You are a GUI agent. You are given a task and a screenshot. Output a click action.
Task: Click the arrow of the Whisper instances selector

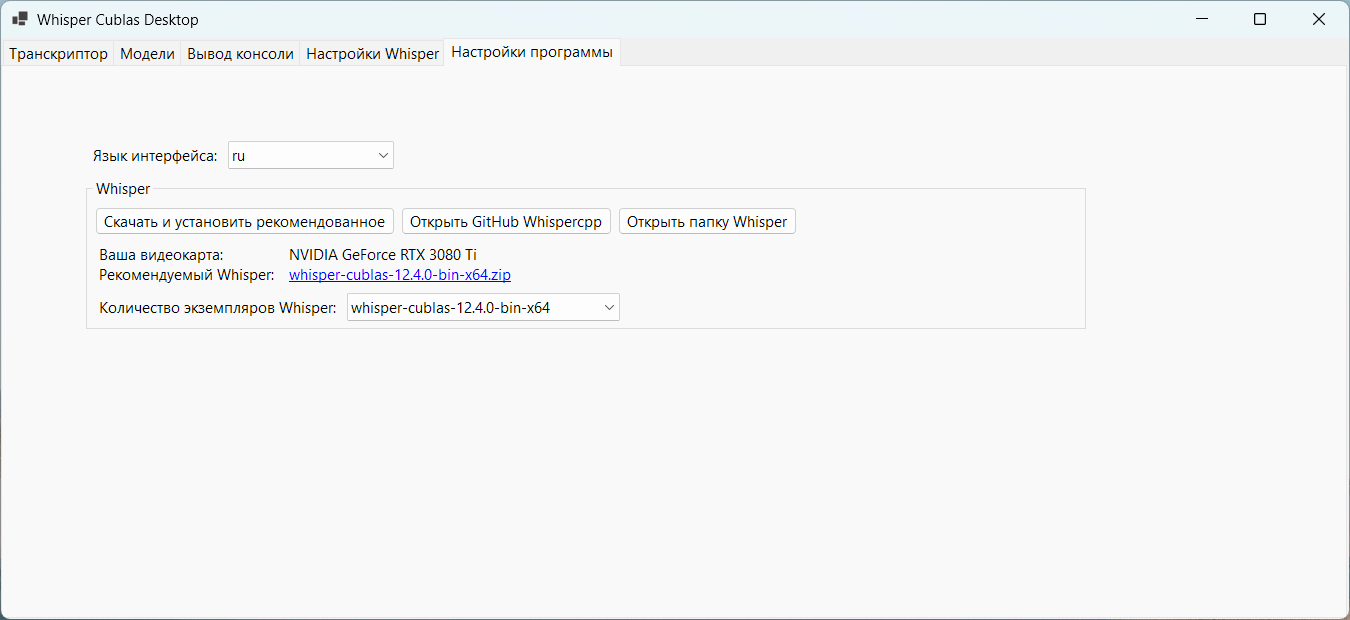[x=608, y=307]
